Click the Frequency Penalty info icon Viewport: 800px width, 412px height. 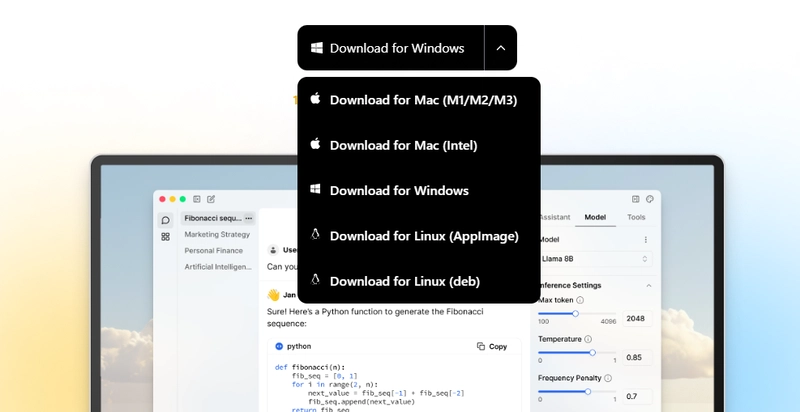608,378
